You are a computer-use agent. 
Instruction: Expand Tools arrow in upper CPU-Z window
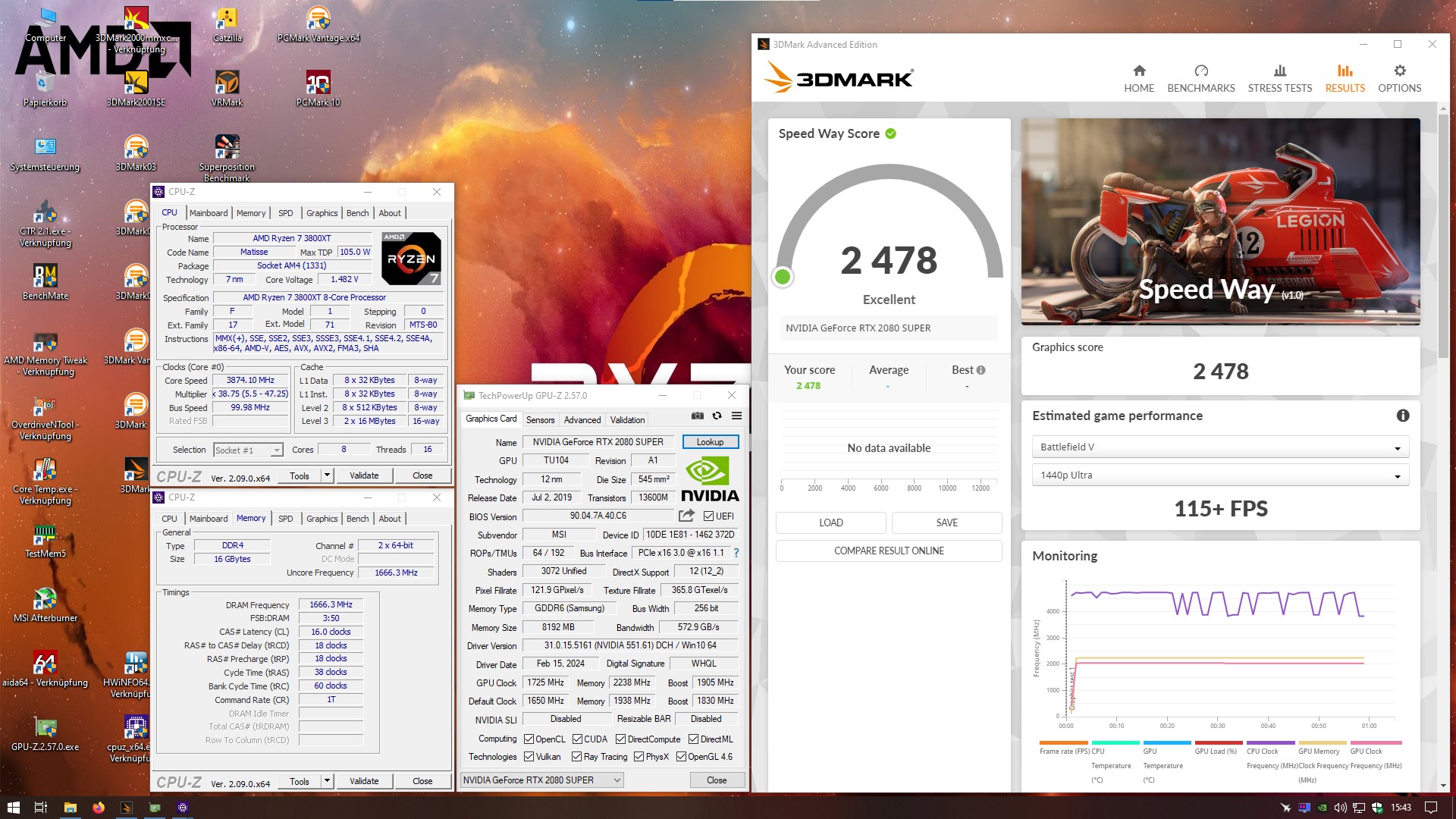click(x=327, y=475)
